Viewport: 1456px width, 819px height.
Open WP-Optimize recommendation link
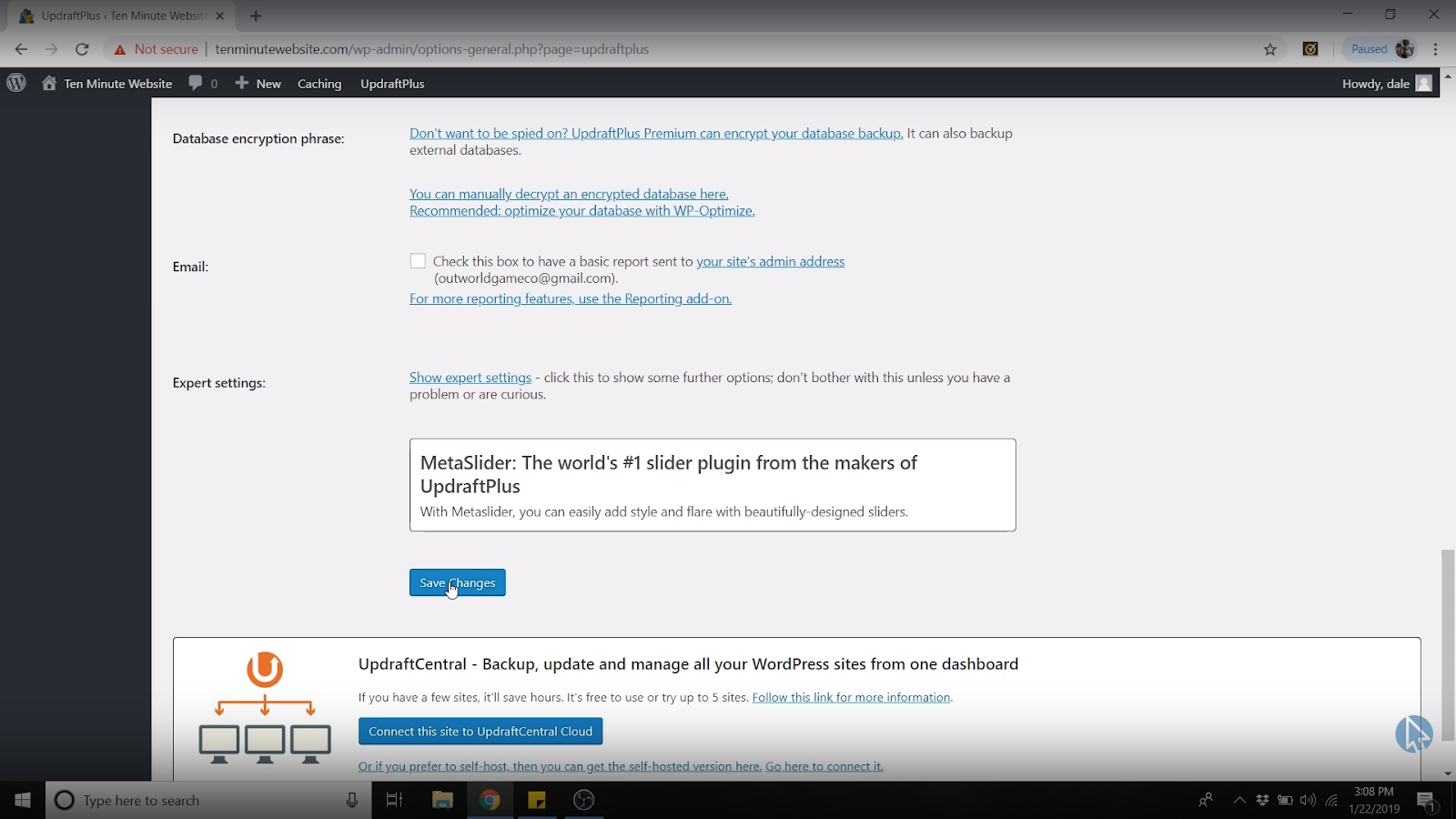coord(582,211)
